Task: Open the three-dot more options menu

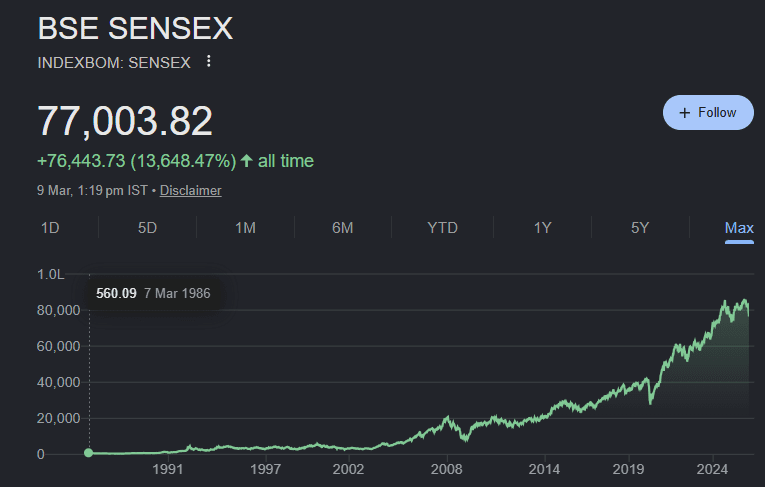Action: 209,61
